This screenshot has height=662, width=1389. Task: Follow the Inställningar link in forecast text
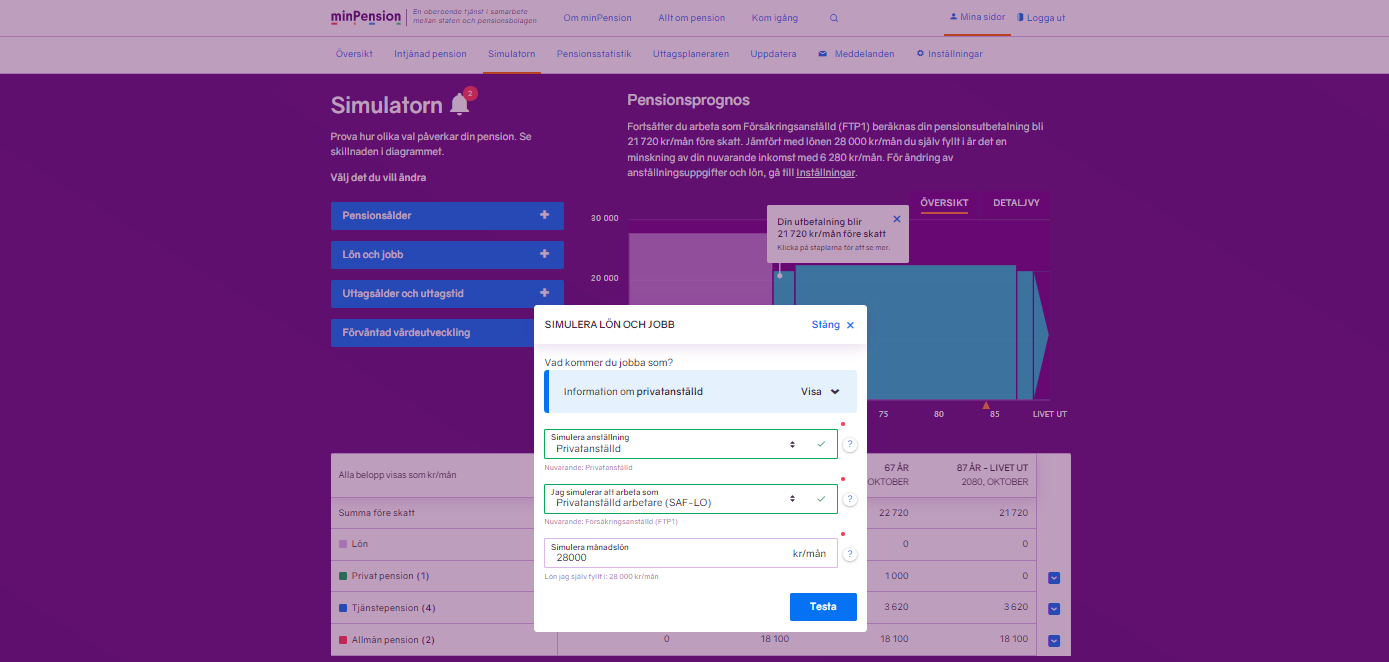825,173
